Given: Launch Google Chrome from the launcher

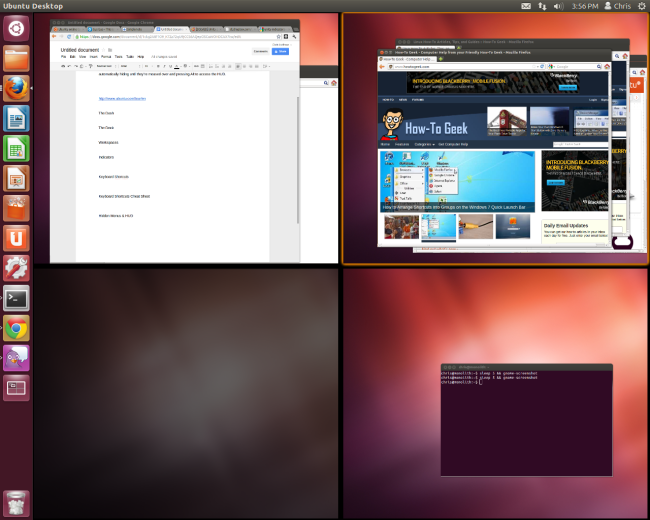Looking at the screenshot, I should [16, 328].
